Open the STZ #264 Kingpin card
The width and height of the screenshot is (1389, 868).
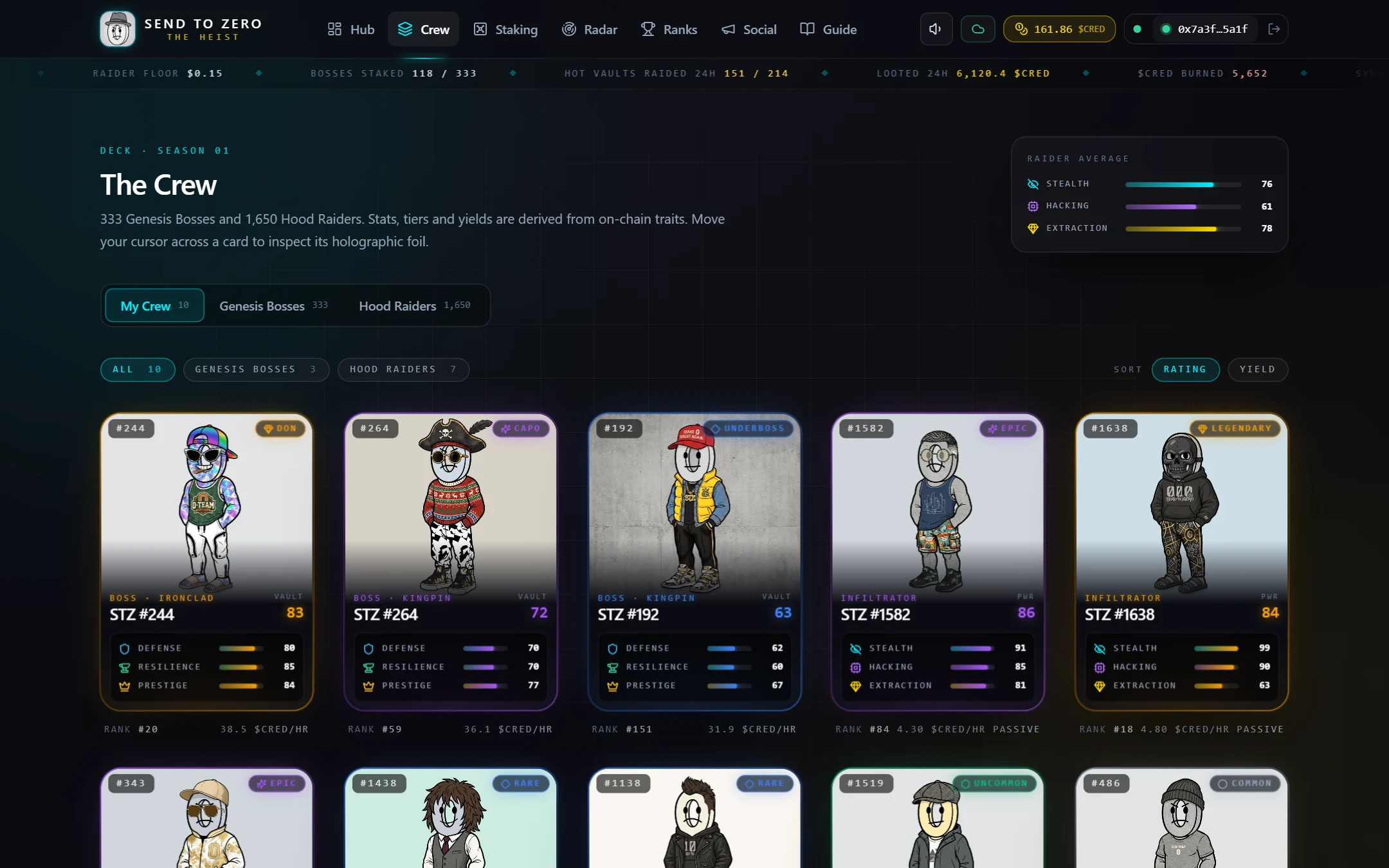(450, 562)
